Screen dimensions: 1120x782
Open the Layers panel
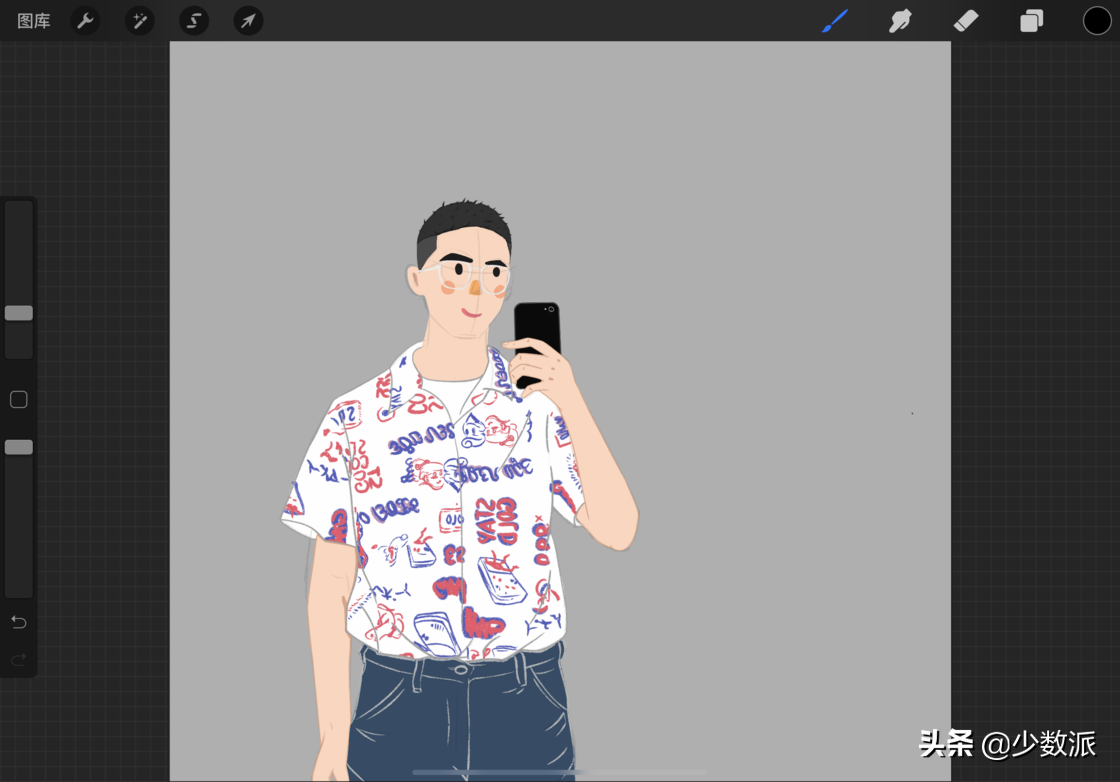1031,20
